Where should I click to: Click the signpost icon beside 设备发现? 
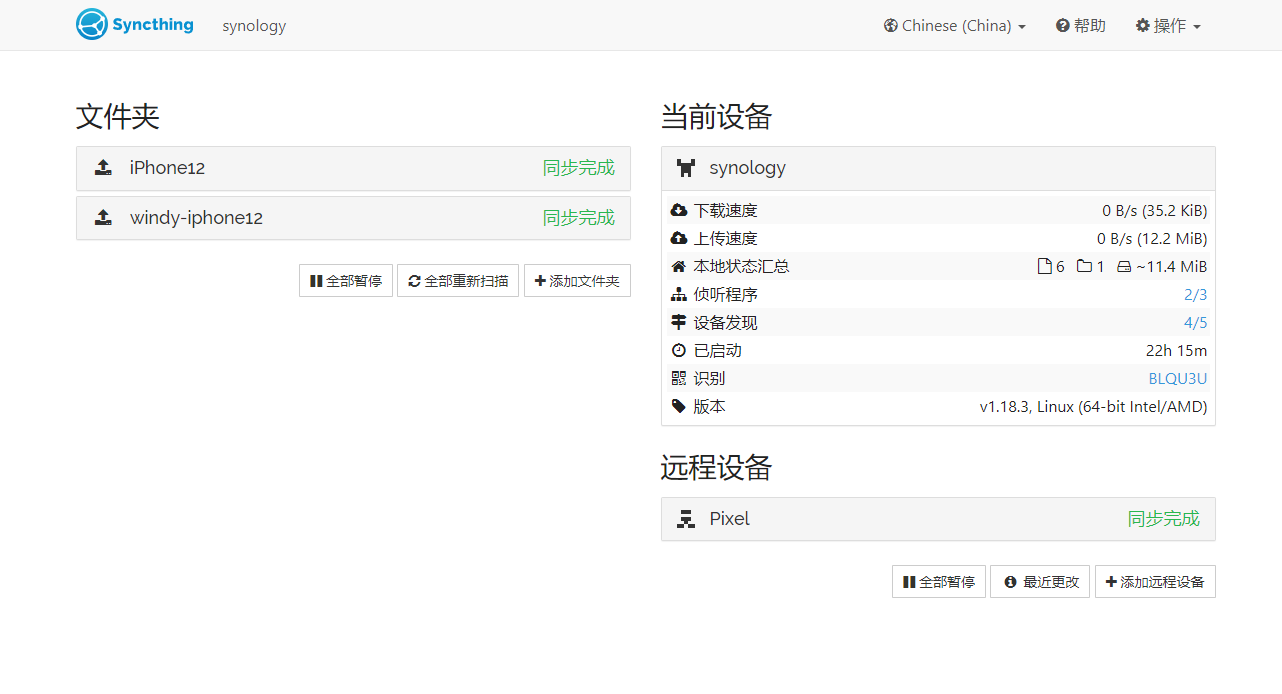(679, 322)
